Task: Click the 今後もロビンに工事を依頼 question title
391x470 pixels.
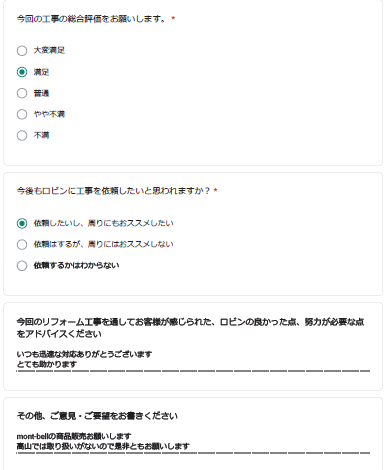Action: click(113, 191)
